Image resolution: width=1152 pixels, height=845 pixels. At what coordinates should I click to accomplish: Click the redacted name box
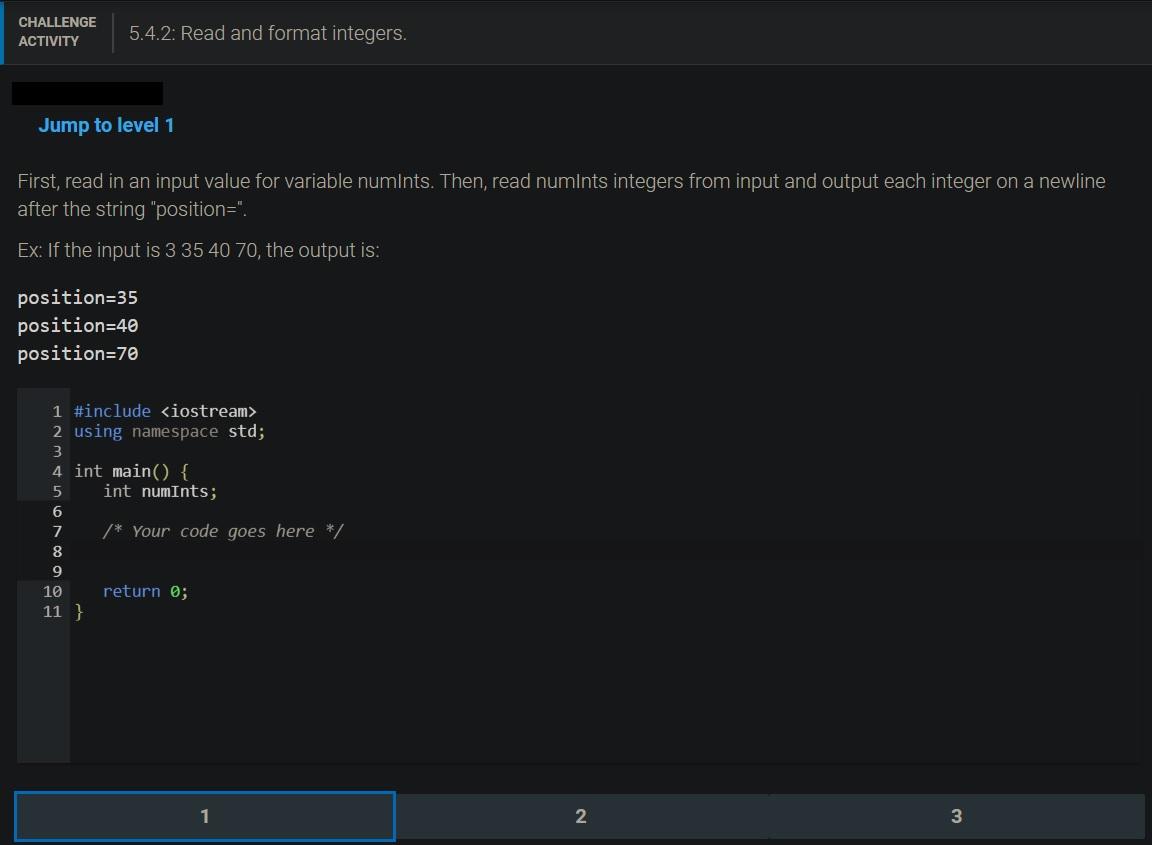coord(86,92)
